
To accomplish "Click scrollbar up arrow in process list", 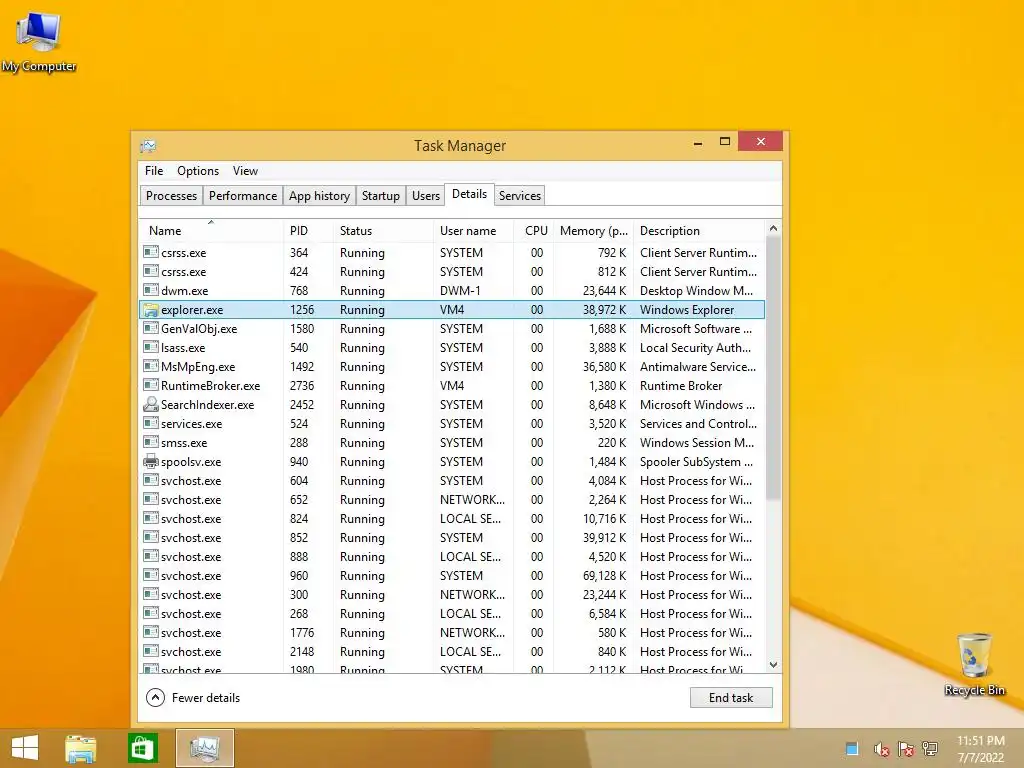I will [x=773, y=229].
